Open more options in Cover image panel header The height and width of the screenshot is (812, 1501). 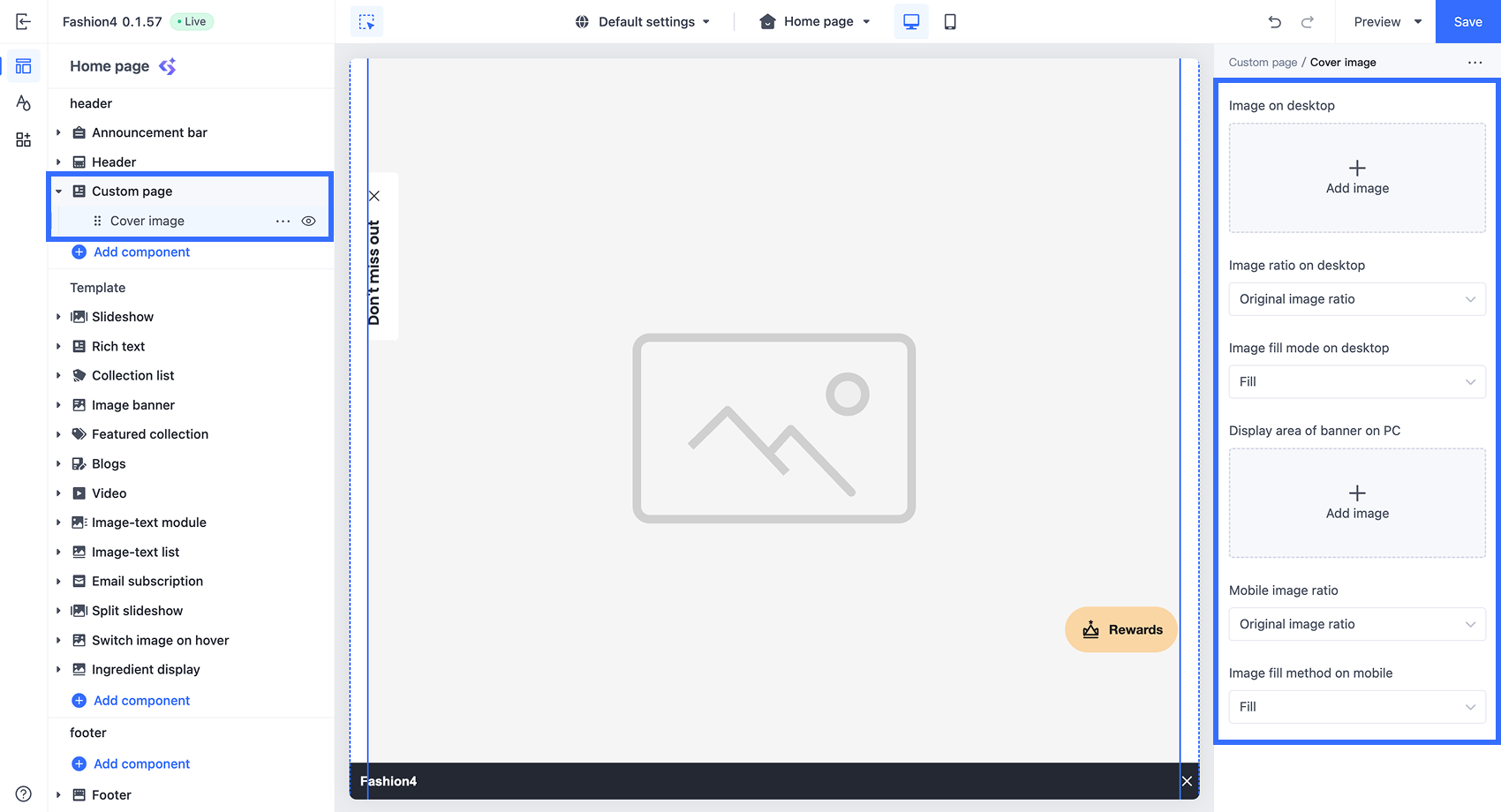(x=1475, y=63)
